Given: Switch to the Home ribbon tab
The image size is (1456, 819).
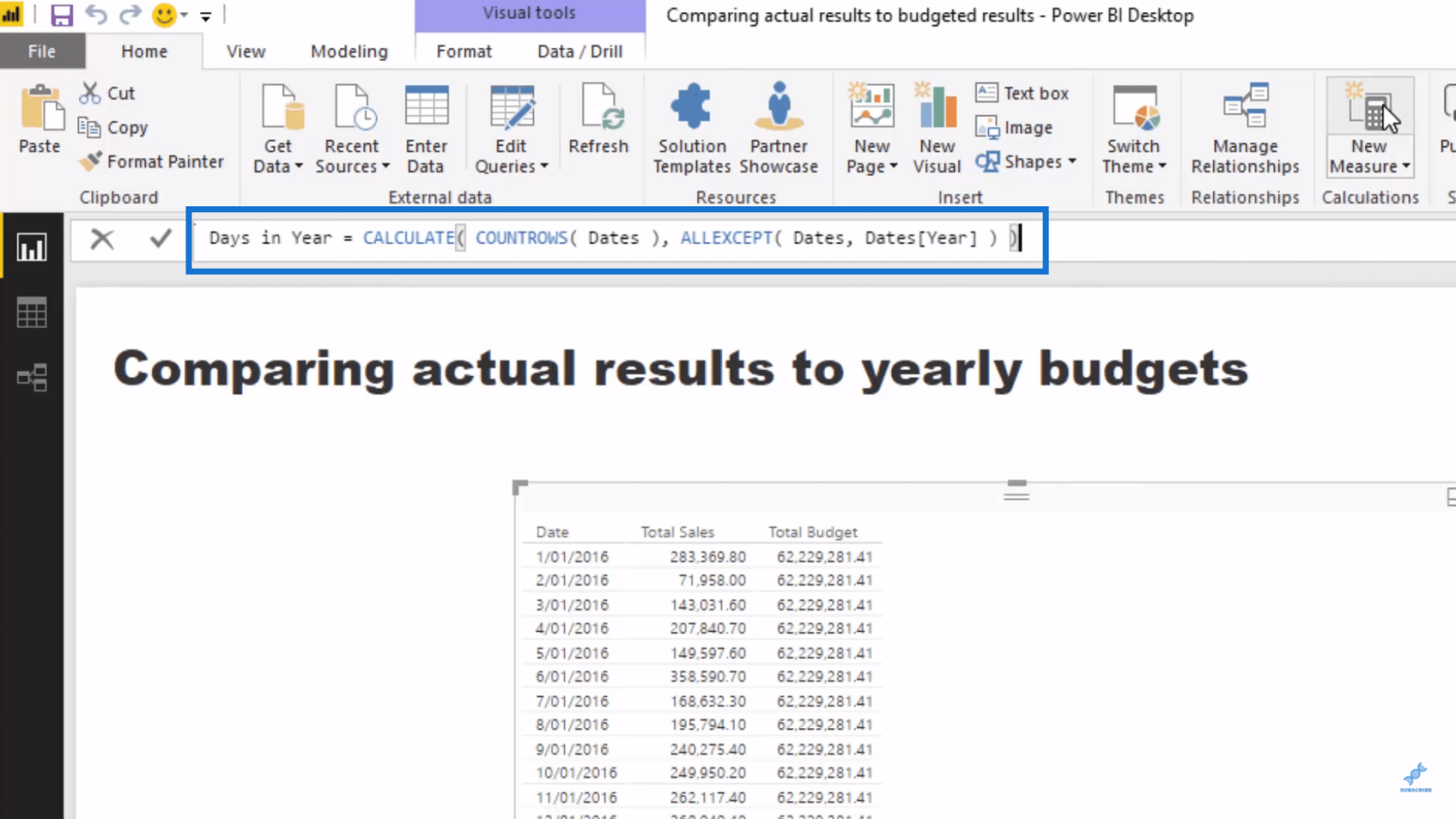Looking at the screenshot, I should click(x=144, y=51).
